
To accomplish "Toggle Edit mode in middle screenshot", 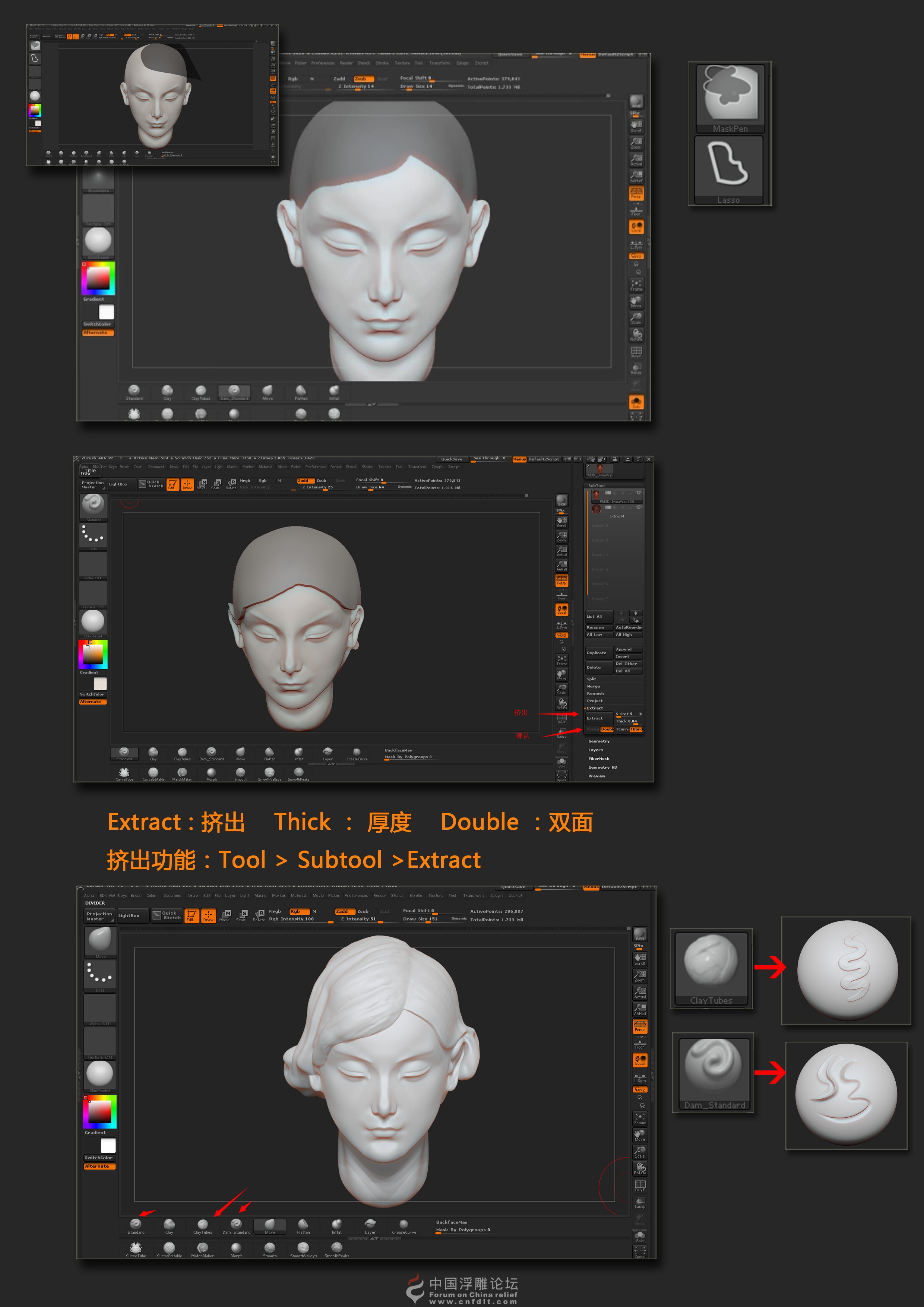I will (x=172, y=484).
